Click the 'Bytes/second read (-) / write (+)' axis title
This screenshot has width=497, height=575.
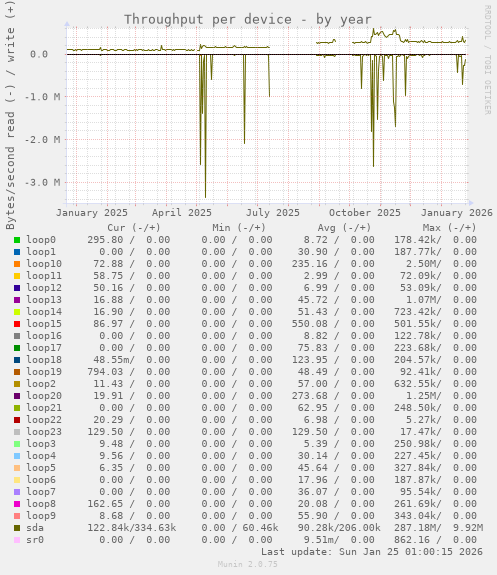point(10,115)
